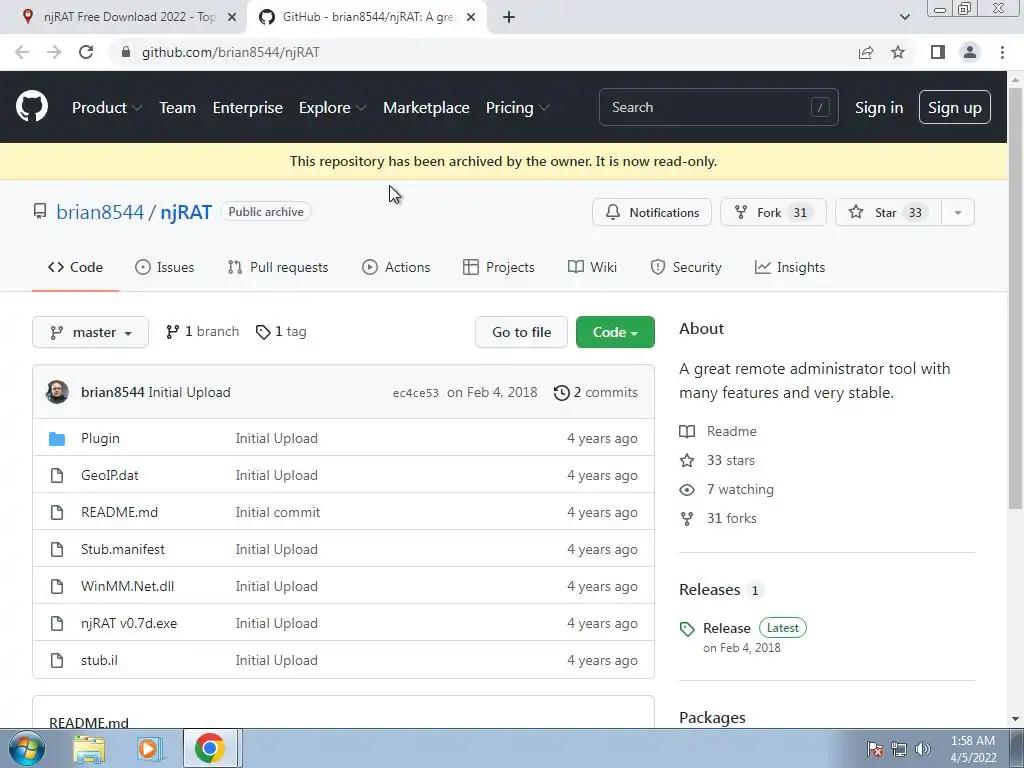
Task: Expand the Explore menu
Action: pyautogui.click(x=332, y=108)
